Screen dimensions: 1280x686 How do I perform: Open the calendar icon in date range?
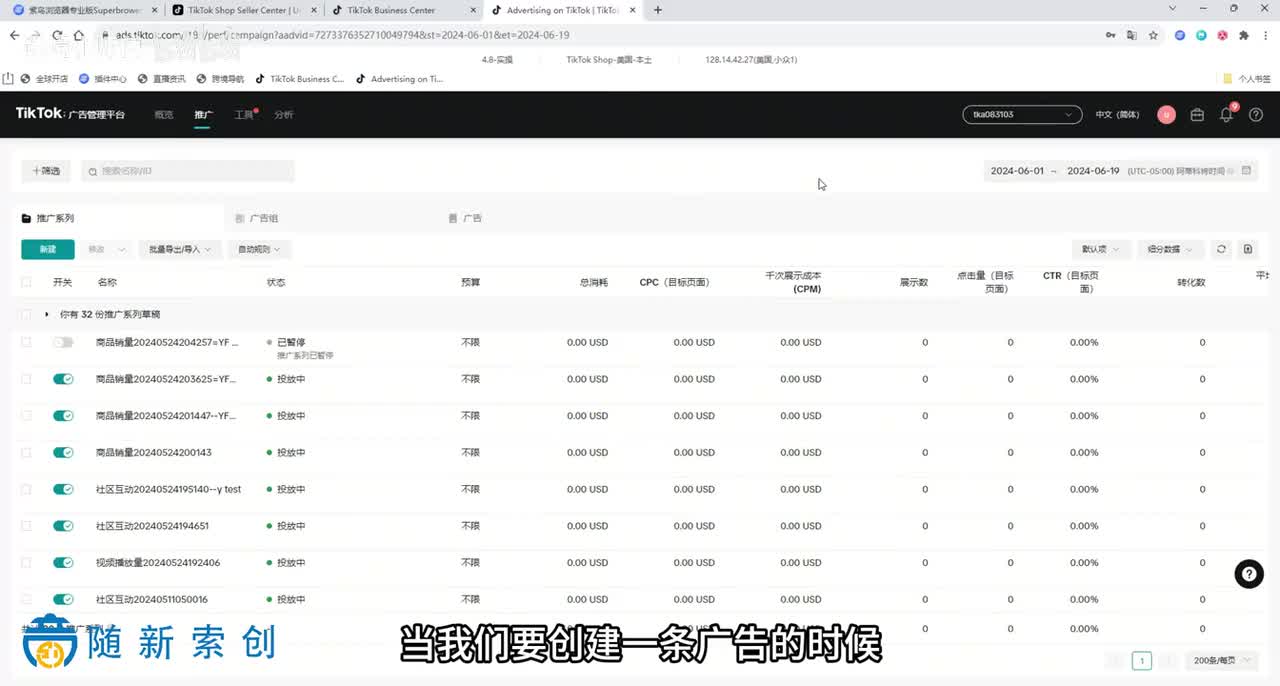(1246, 171)
